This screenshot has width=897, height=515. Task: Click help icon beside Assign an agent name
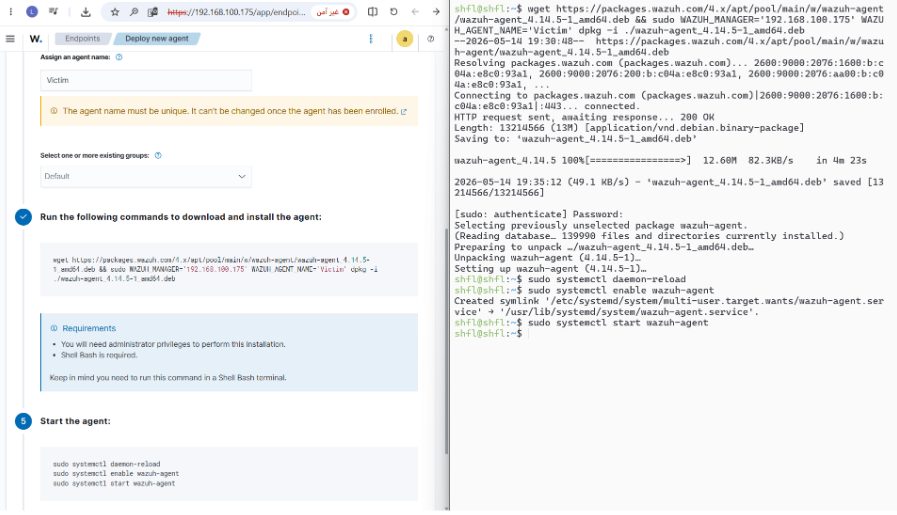coord(119,57)
